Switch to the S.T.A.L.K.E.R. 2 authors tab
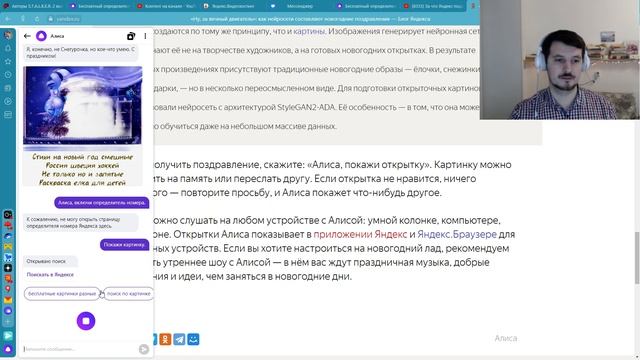This screenshot has height=360, width=640. click(x=33, y=6)
